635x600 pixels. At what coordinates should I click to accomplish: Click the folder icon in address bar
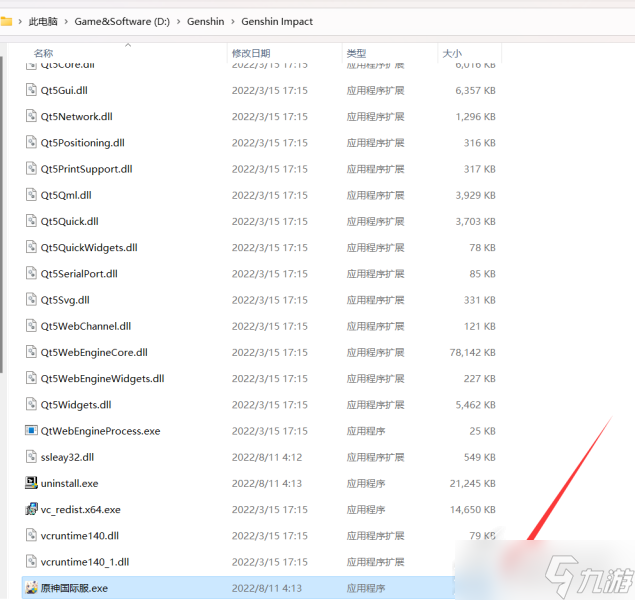tap(6, 21)
